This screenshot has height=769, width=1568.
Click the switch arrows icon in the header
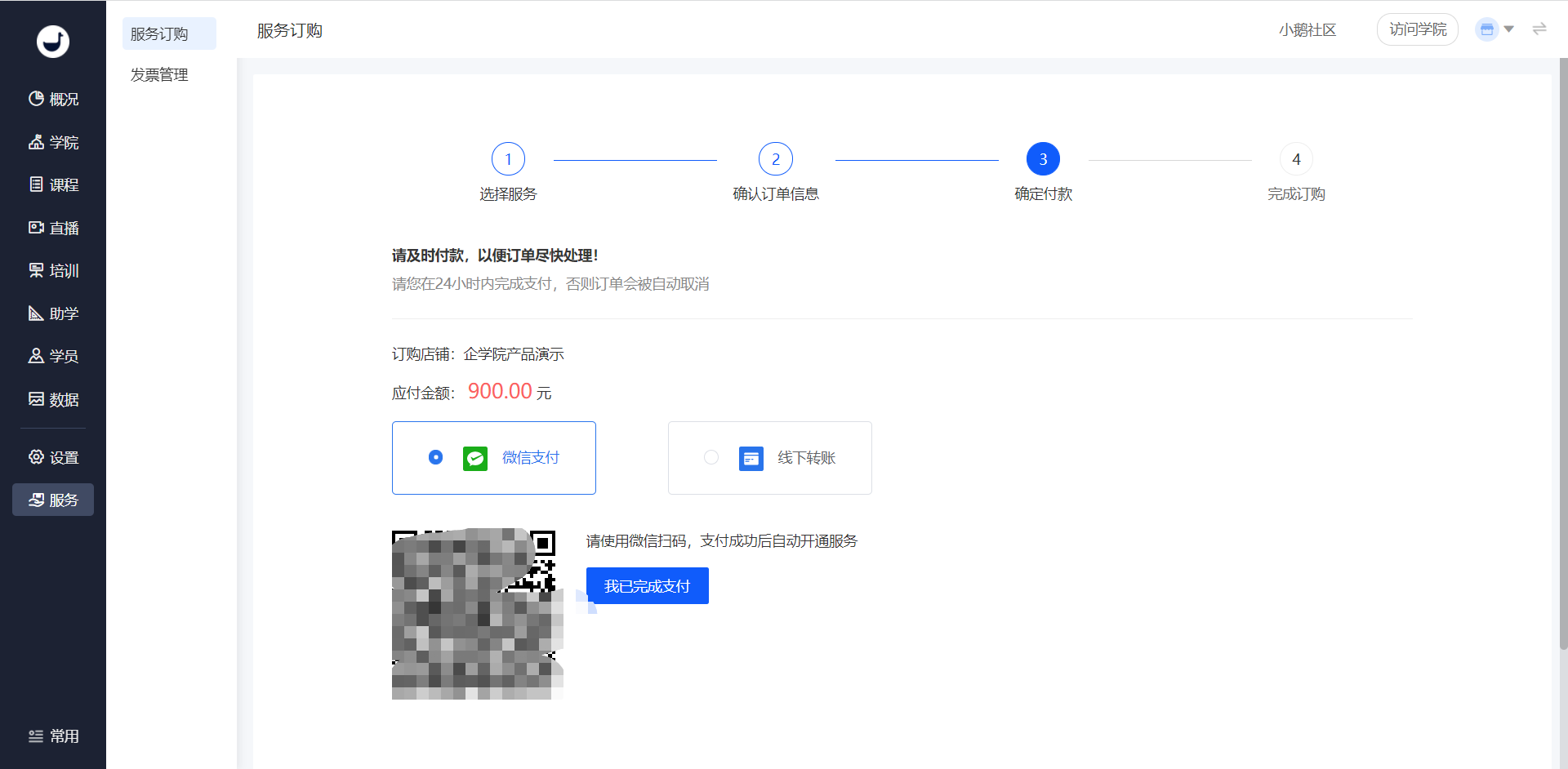point(1539,29)
